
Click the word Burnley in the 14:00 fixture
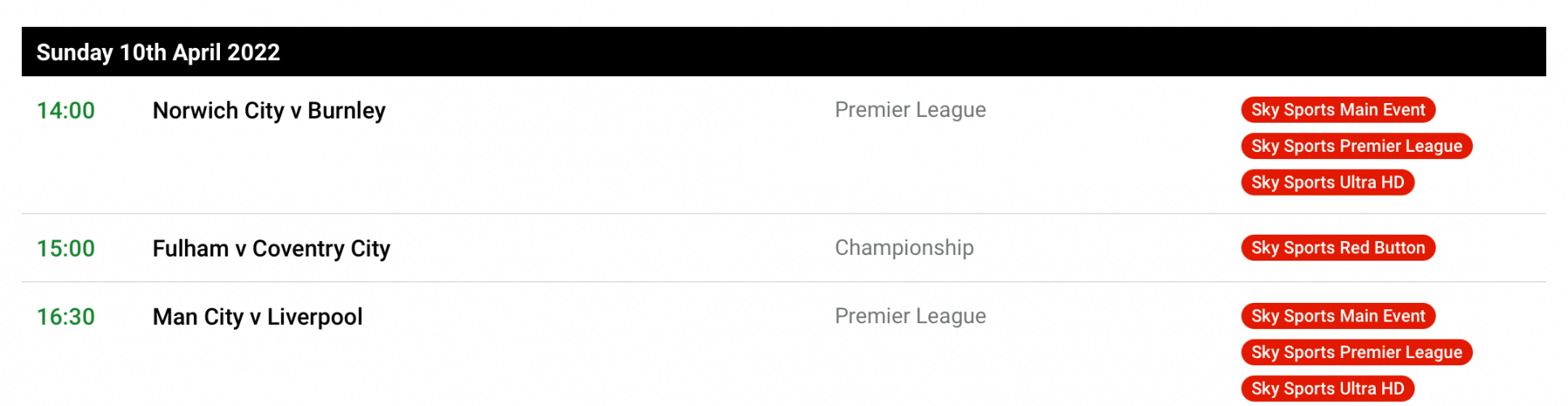click(347, 110)
